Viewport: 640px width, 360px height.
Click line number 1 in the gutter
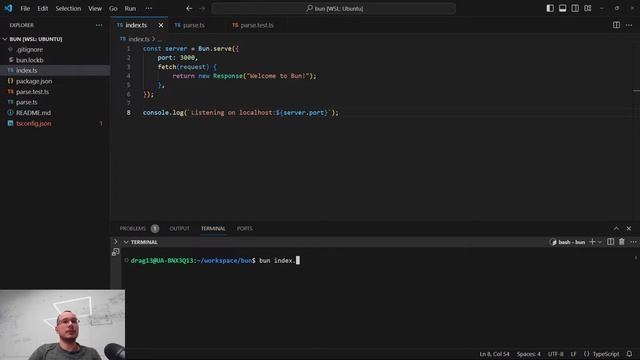click(129, 49)
